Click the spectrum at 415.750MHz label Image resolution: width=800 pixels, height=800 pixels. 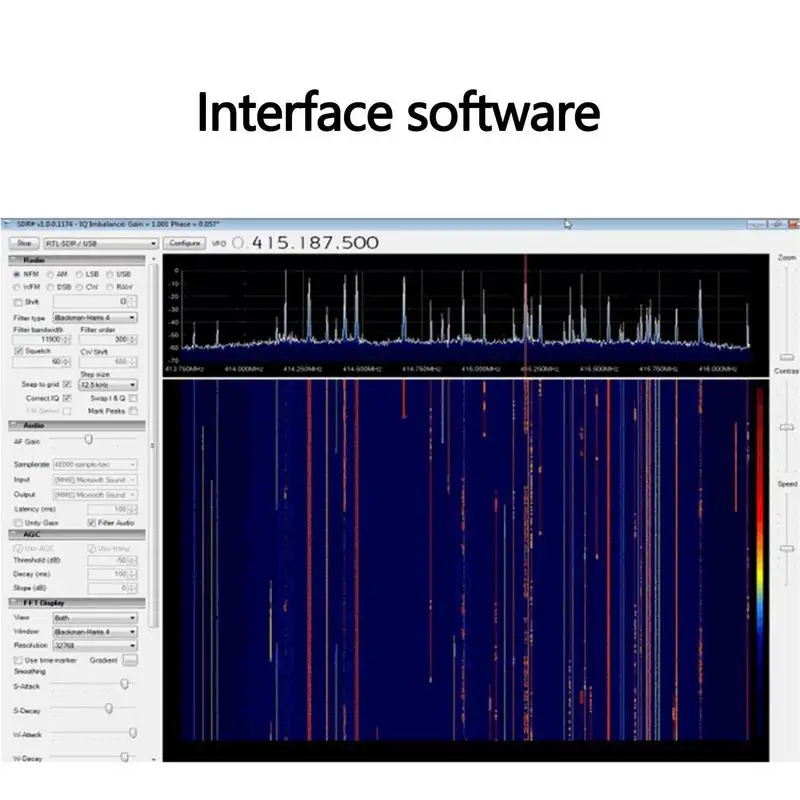point(658,368)
